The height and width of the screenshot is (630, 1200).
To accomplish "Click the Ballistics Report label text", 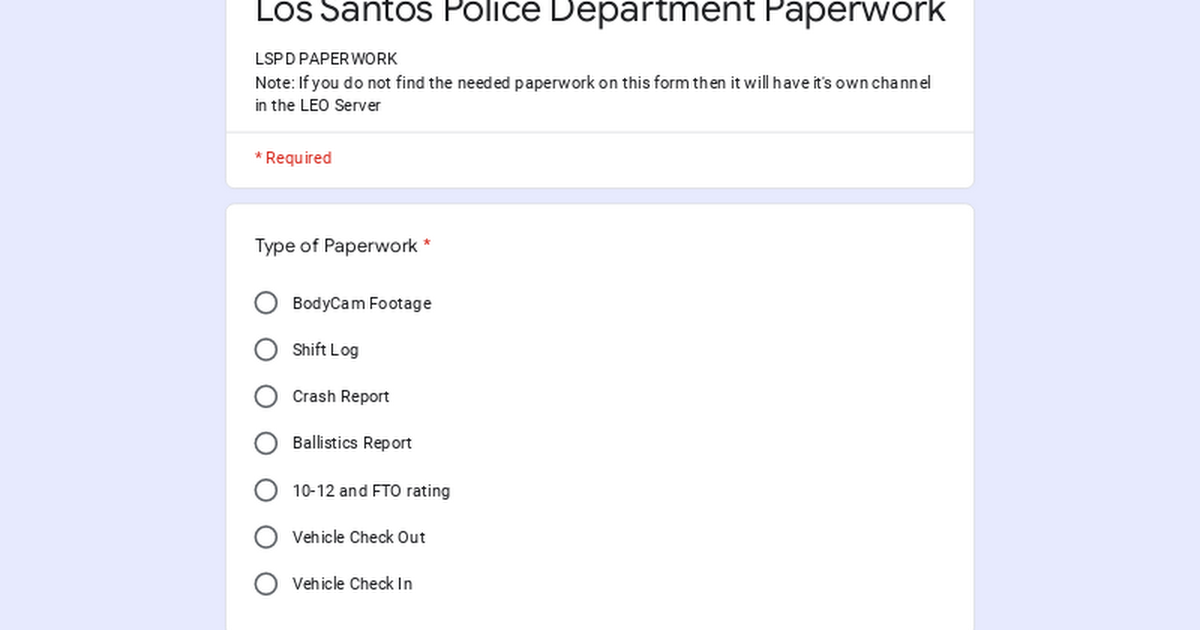I will (x=352, y=443).
